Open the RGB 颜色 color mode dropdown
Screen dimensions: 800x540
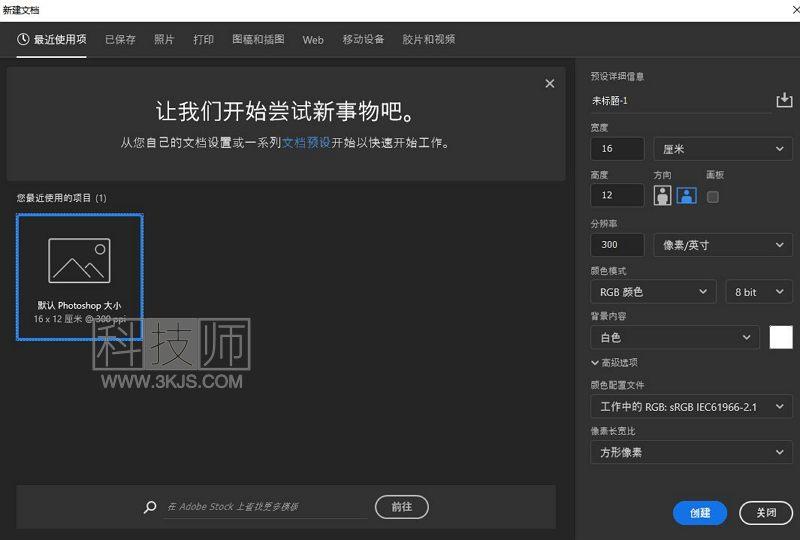(x=653, y=292)
